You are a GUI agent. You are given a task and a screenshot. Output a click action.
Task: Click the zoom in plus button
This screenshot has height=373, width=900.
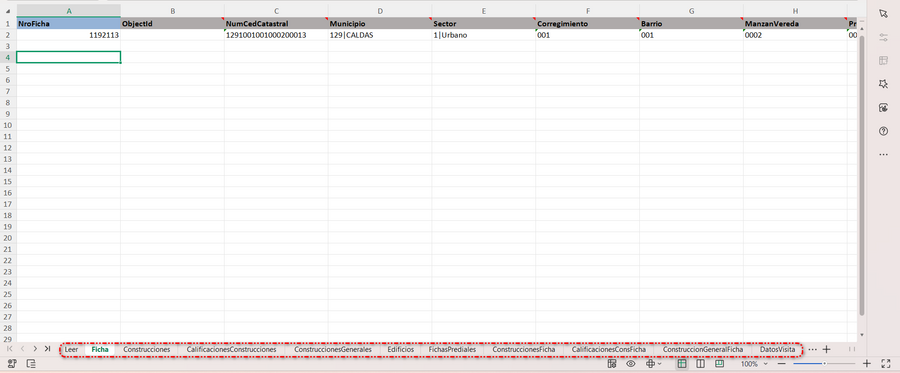coord(867,363)
